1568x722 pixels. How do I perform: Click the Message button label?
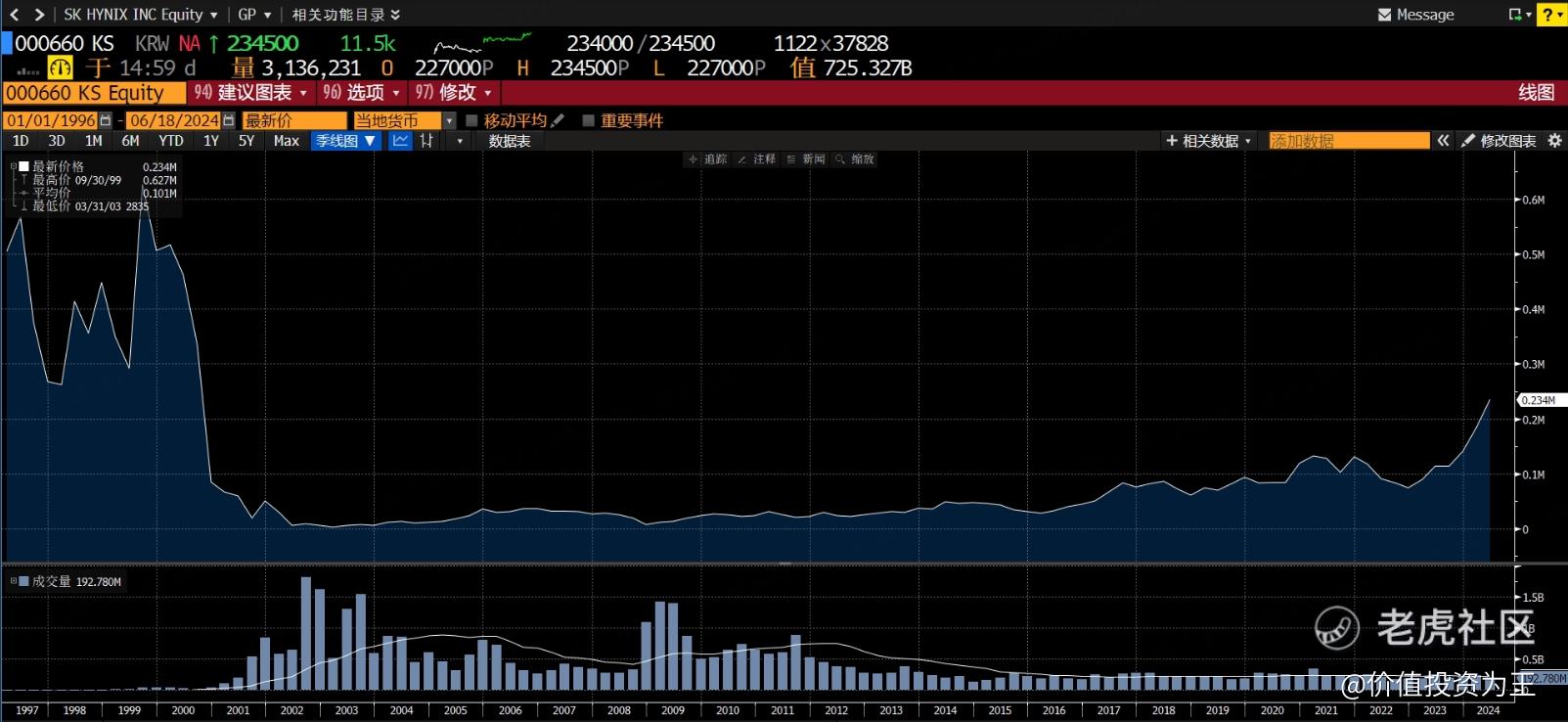[1425, 15]
